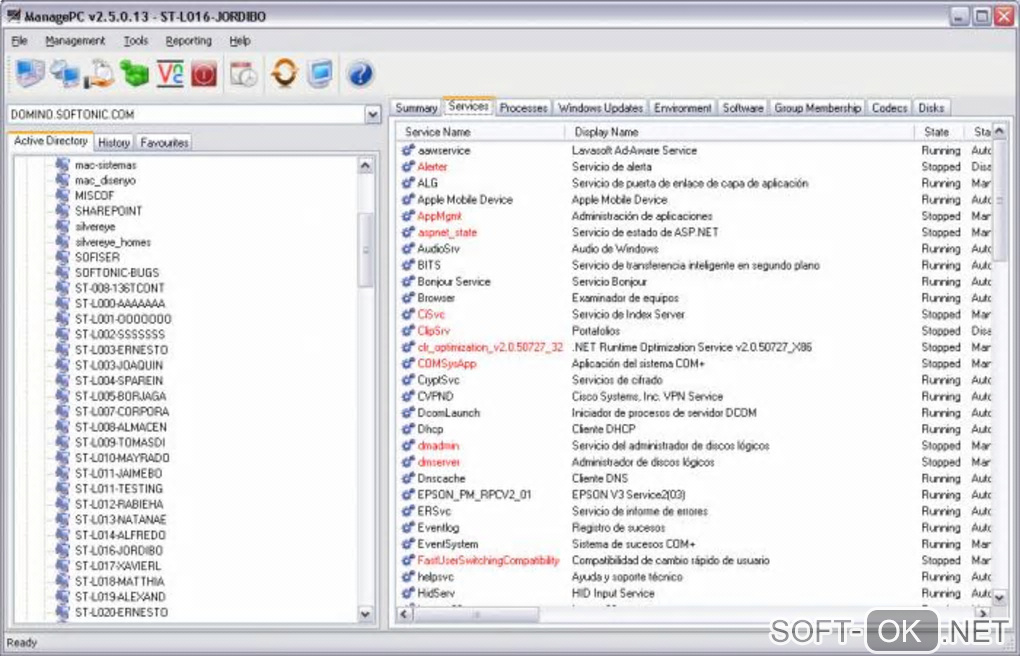This screenshot has height=656, width=1020.
Task: Click the computer icon beside ST-L011-TESTING
Action: [x=62, y=489]
